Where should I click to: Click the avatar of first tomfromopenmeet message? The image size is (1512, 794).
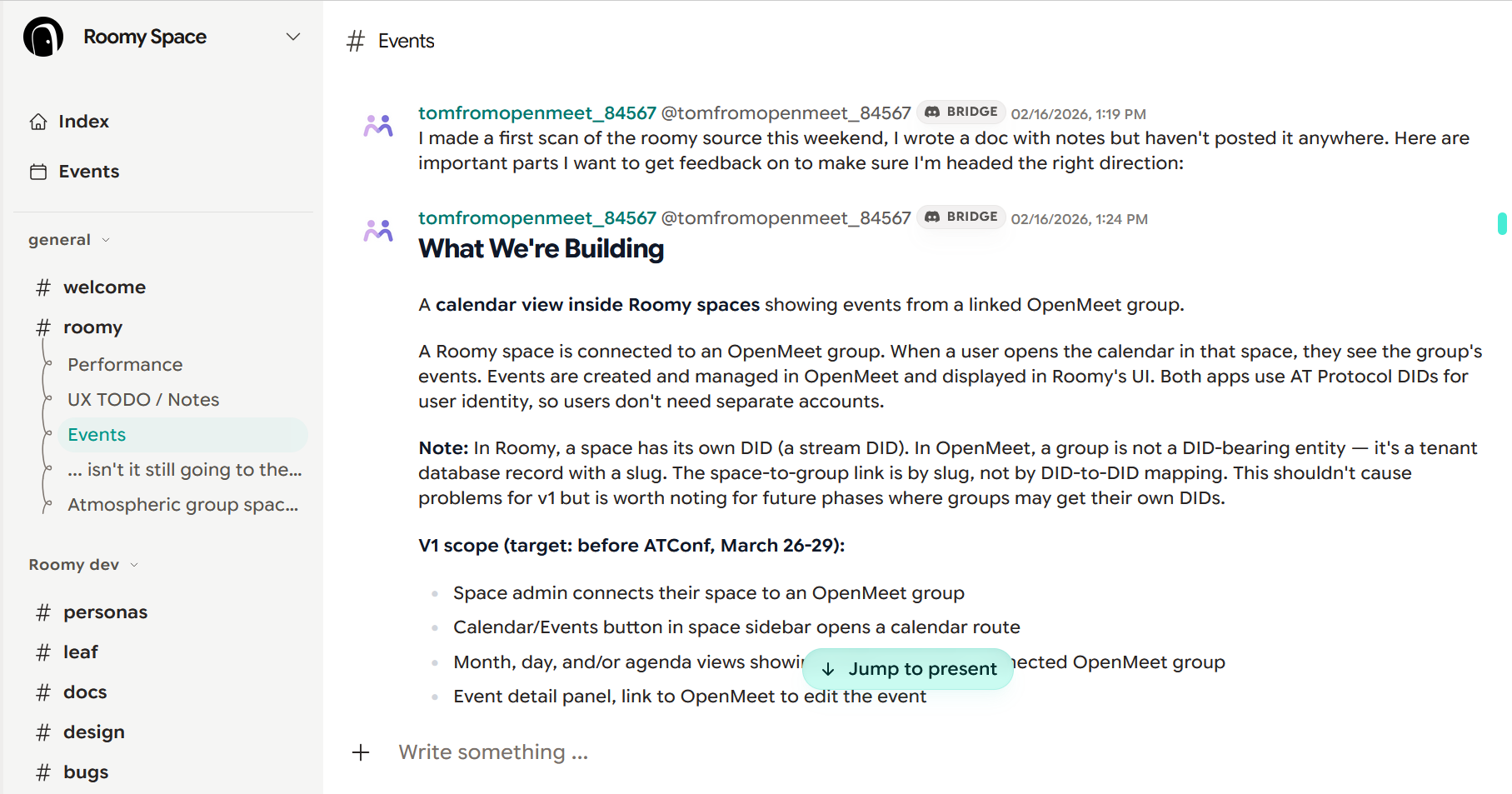[378, 126]
